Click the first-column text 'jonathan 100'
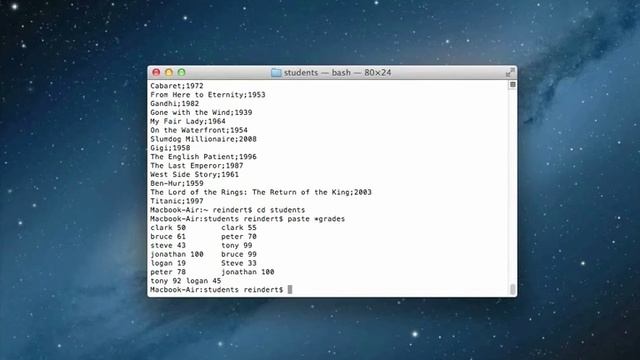The image size is (640, 360). point(177,254)
